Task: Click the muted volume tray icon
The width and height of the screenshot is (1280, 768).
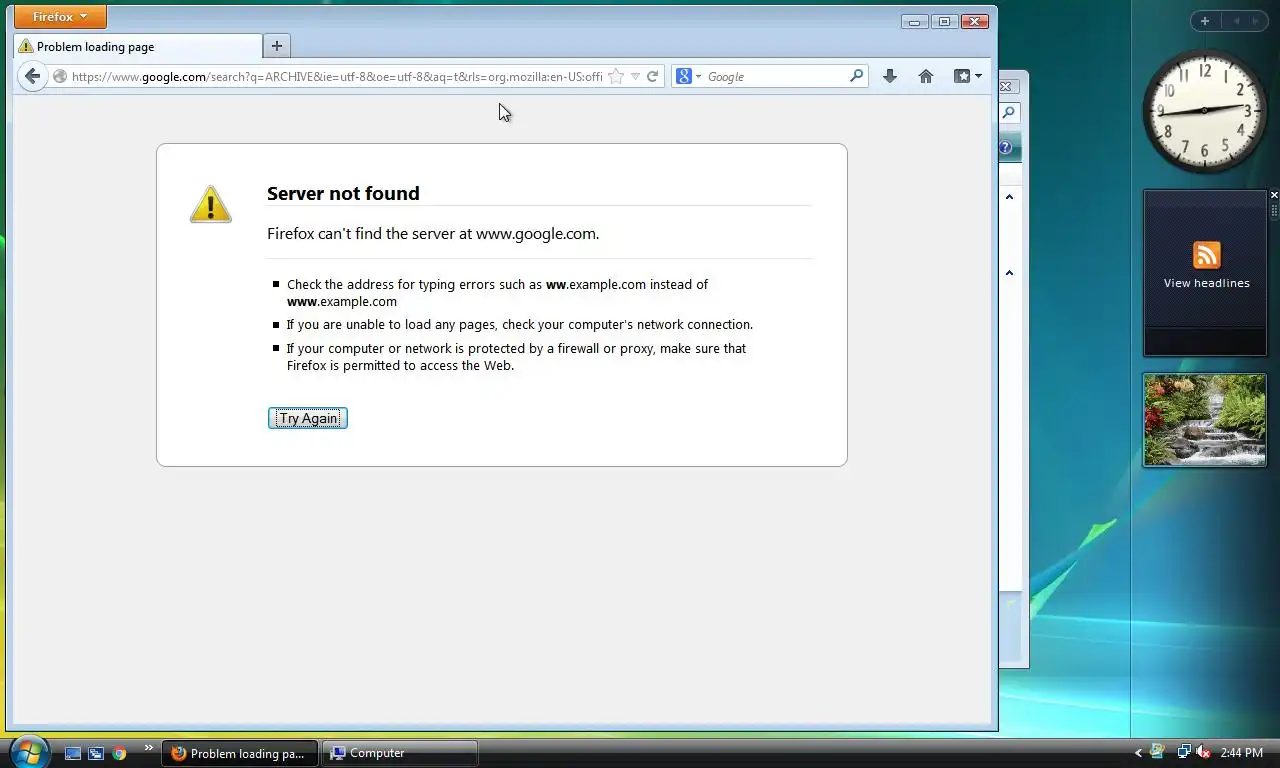Action: 1203,752
